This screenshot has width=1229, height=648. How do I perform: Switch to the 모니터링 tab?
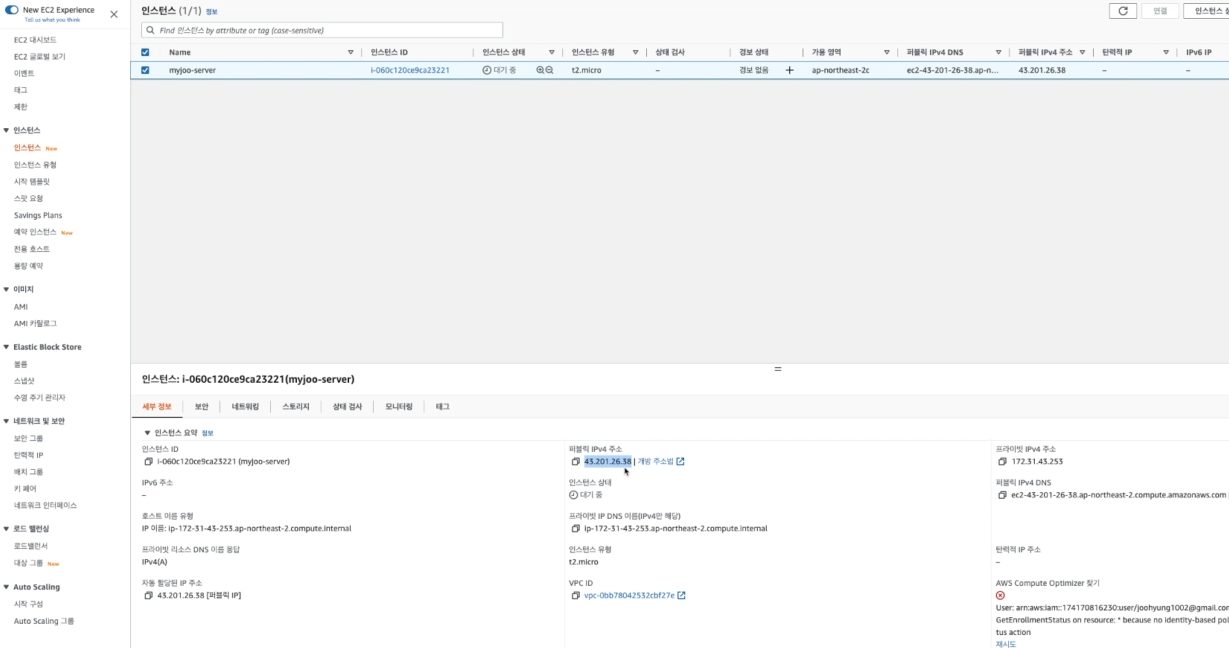tap(399, 407)
